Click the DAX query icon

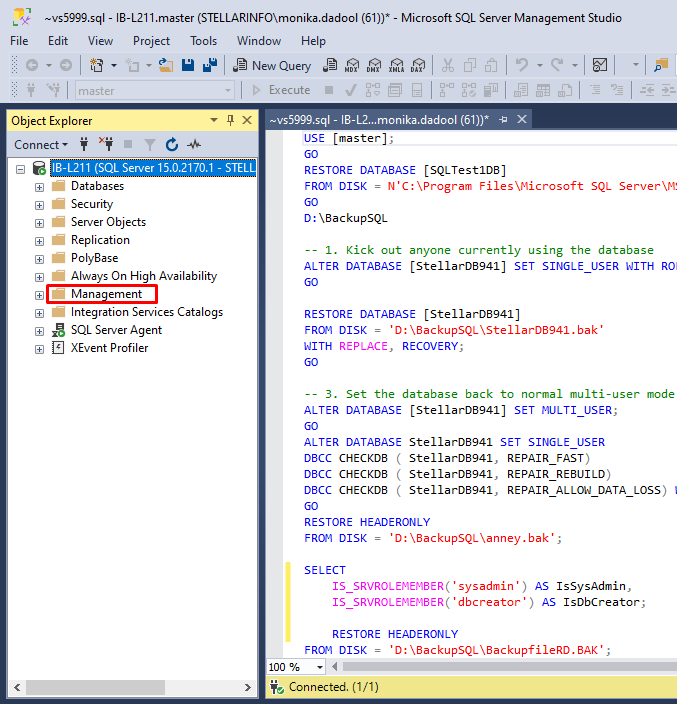click(x=418, y=66)
